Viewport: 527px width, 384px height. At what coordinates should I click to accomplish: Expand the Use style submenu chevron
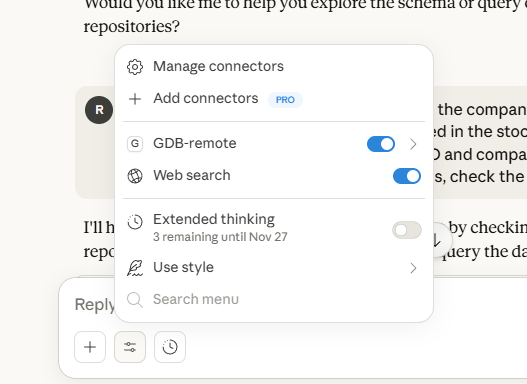pyautogui.click(x=413, y=268)
